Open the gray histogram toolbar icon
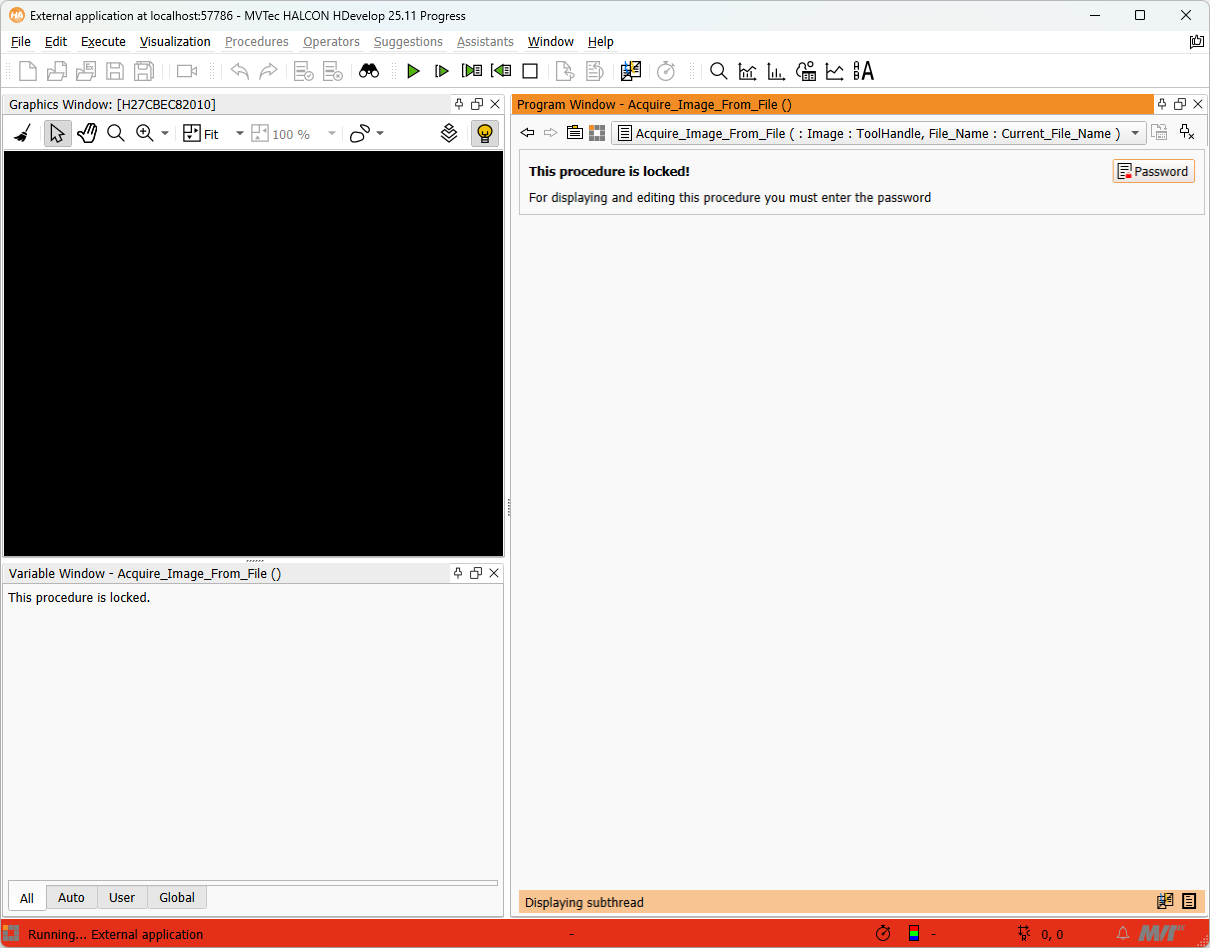This screenshot has height=948, width=1210. (747, 71)
